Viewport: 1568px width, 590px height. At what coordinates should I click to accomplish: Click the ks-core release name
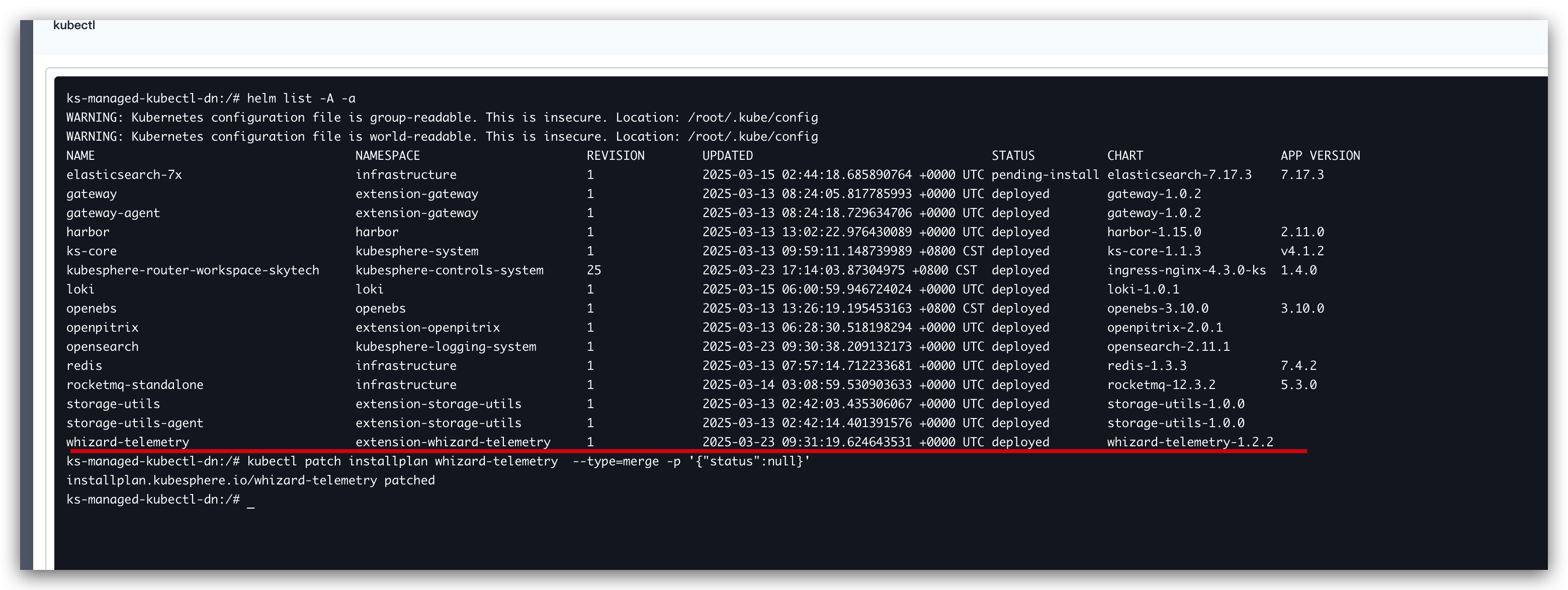tap(92, 251)
